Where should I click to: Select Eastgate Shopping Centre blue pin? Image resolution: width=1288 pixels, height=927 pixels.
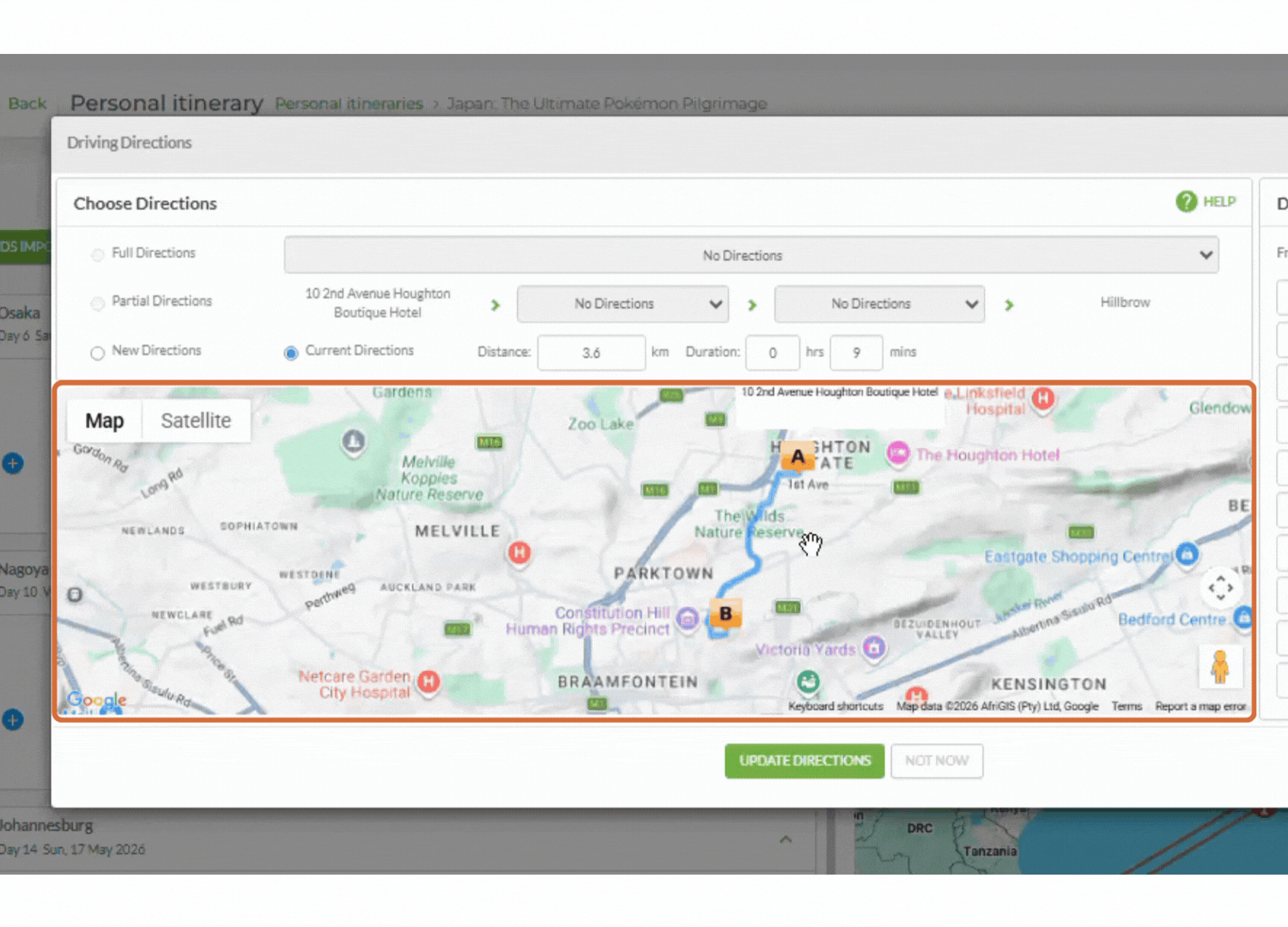(x=1187, y=554)
